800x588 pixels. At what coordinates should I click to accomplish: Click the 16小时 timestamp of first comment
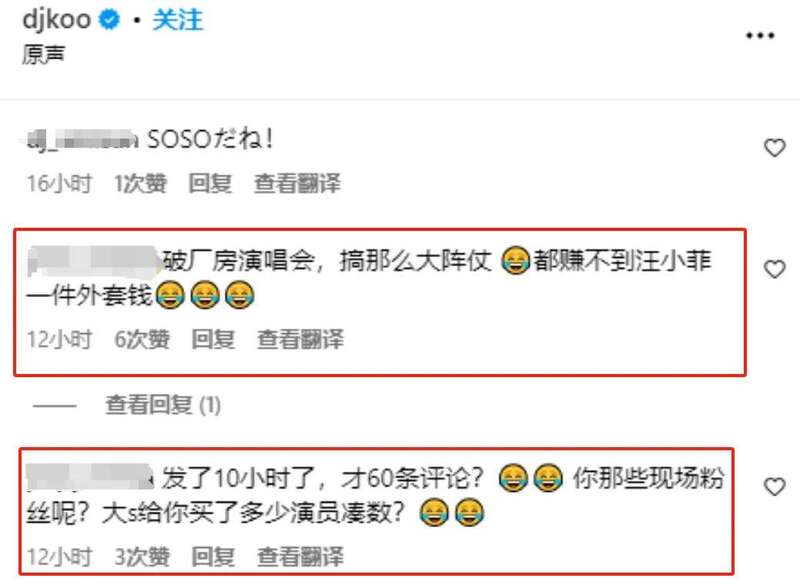tap(60, 184)
